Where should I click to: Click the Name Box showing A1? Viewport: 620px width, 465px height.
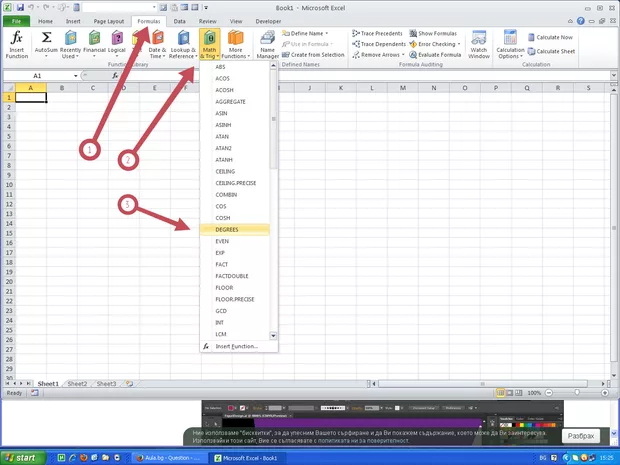[40, 76]
